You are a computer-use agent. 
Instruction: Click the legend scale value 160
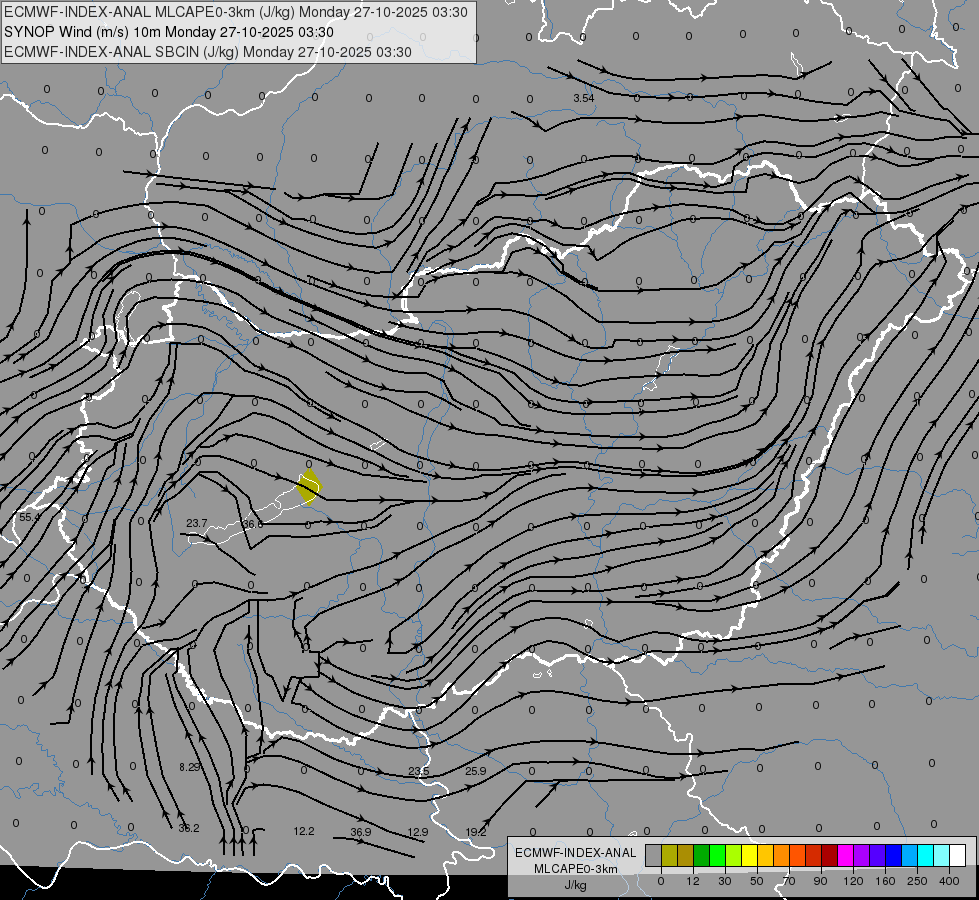[885, 881]
